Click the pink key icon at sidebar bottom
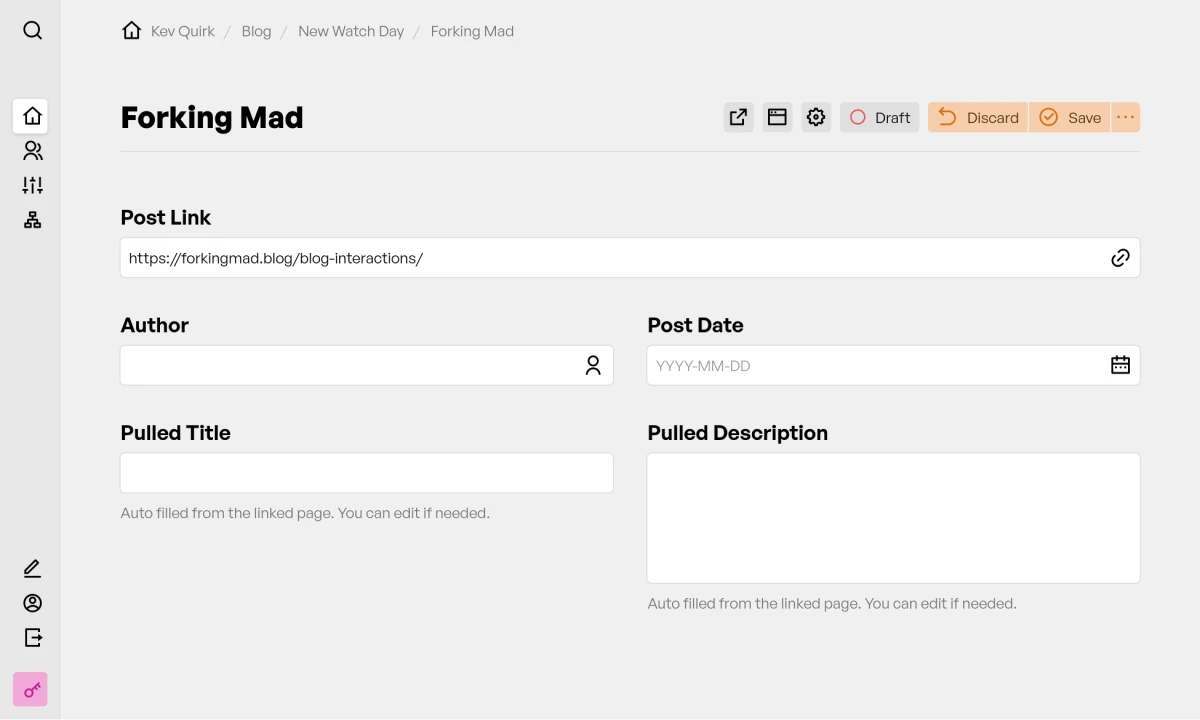The image size is (1200, 720). (30, 689)
